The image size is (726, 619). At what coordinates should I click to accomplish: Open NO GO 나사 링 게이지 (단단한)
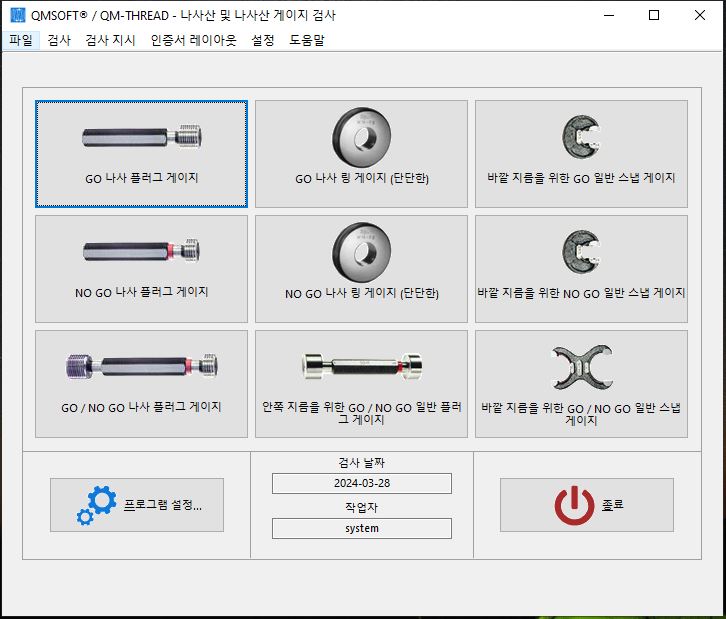[361, 269]
